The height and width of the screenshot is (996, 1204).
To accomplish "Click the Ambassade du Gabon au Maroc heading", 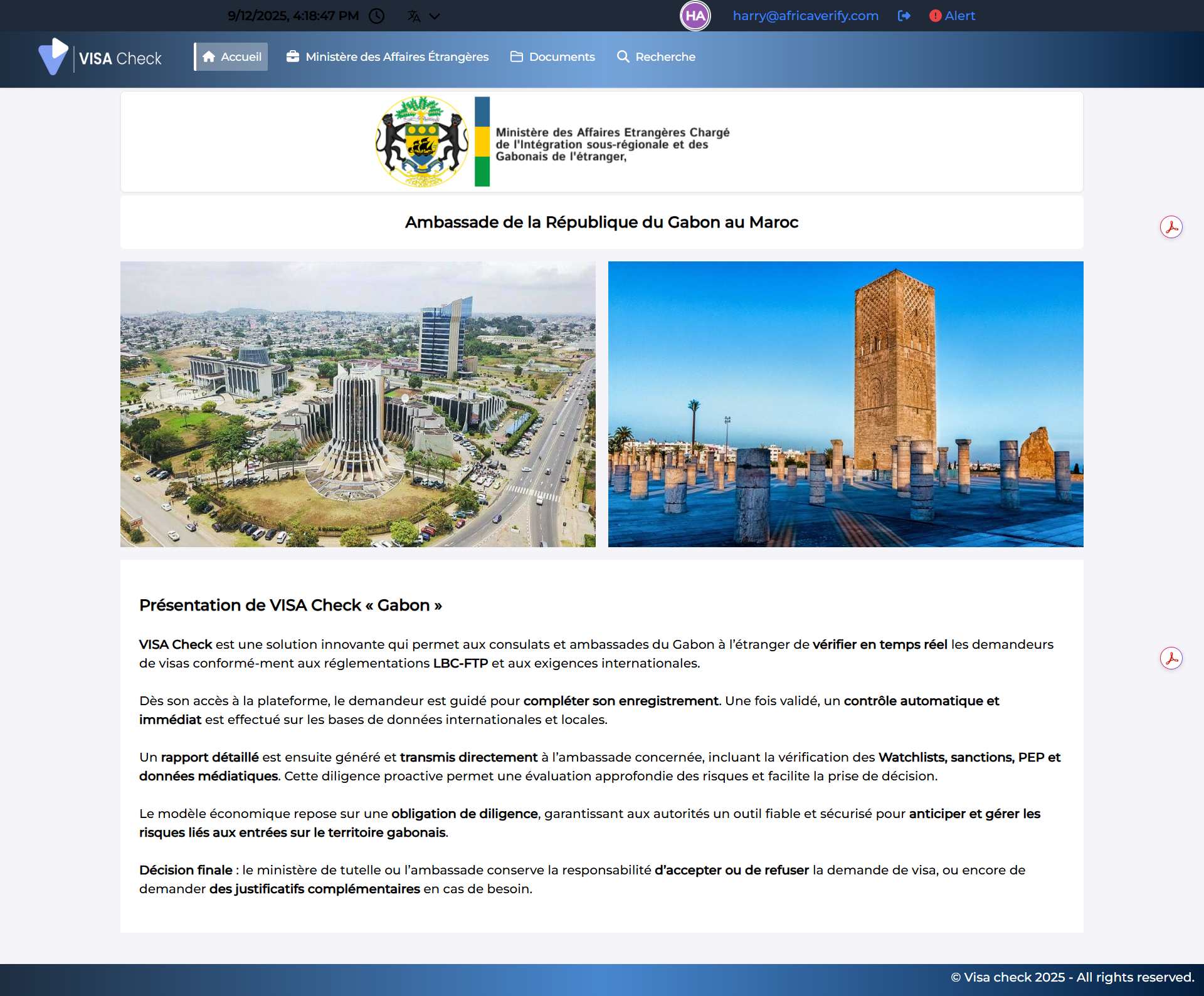I will click(601, 223).
